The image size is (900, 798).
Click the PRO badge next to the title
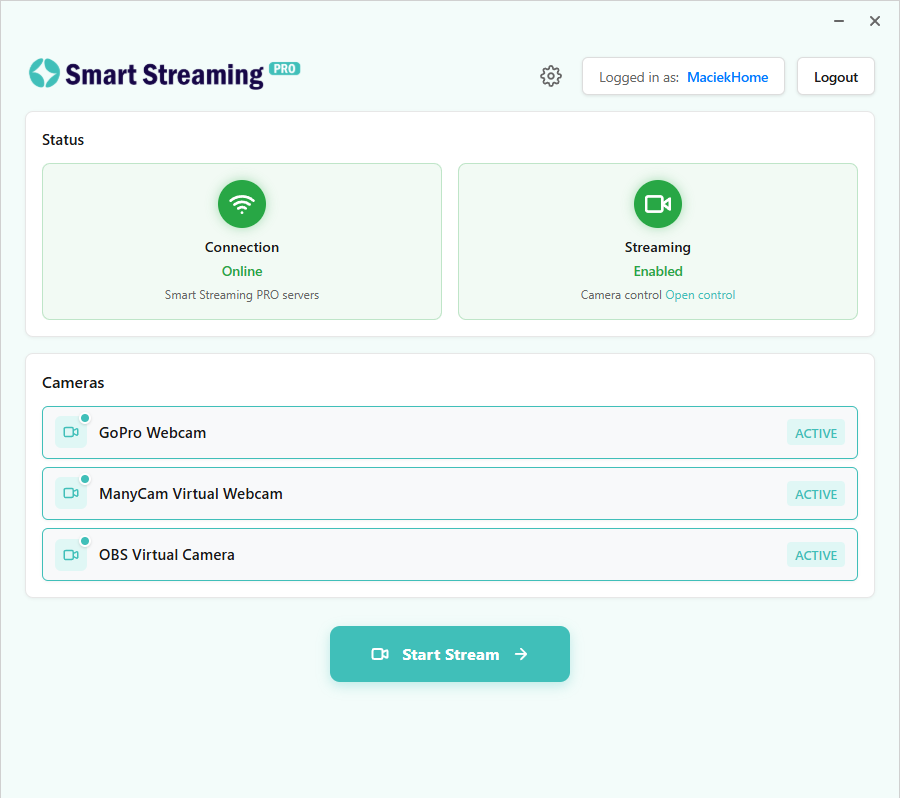click(x=284, y=69)
